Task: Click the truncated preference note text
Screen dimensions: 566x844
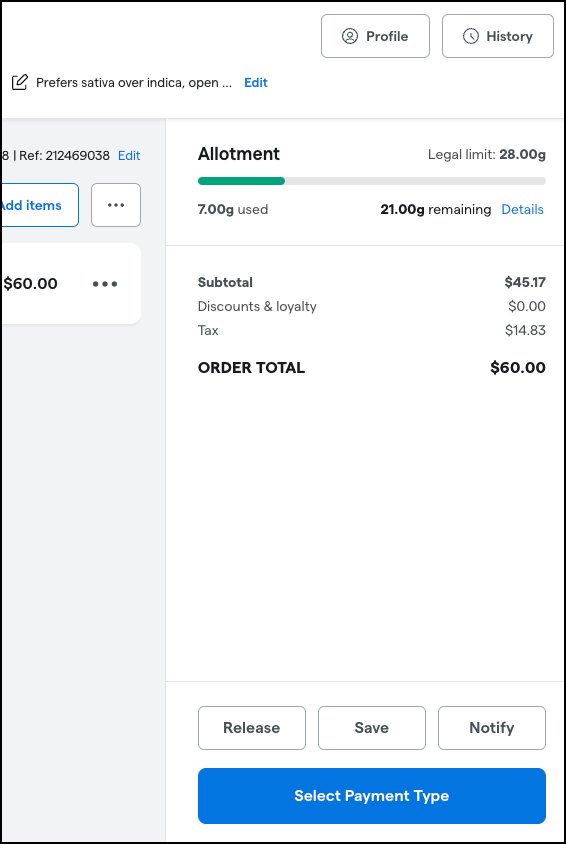Action: pyautogui.click(x=134, y=82)
